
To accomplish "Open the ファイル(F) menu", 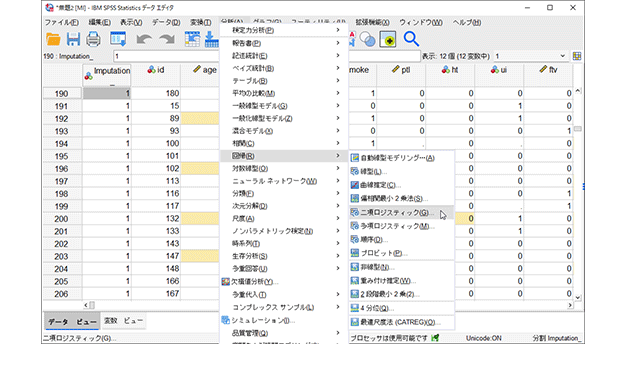I will pos(61,22).
